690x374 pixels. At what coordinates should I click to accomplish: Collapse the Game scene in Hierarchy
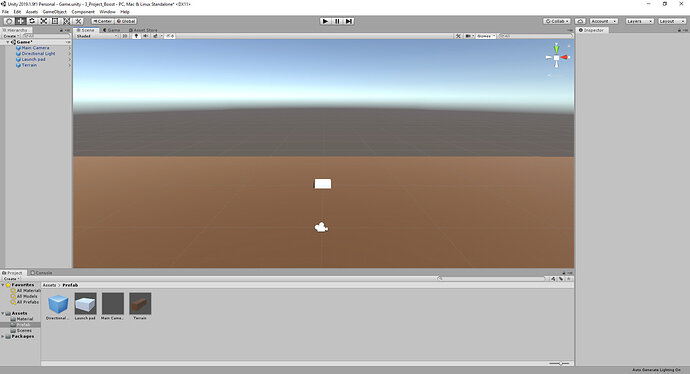(x=8, y=42)
